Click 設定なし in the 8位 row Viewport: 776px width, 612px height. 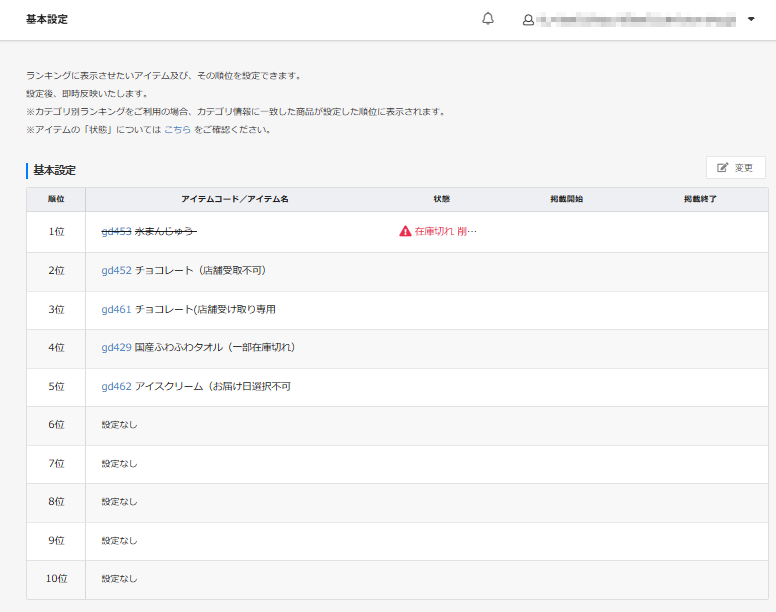coord(119,502)
